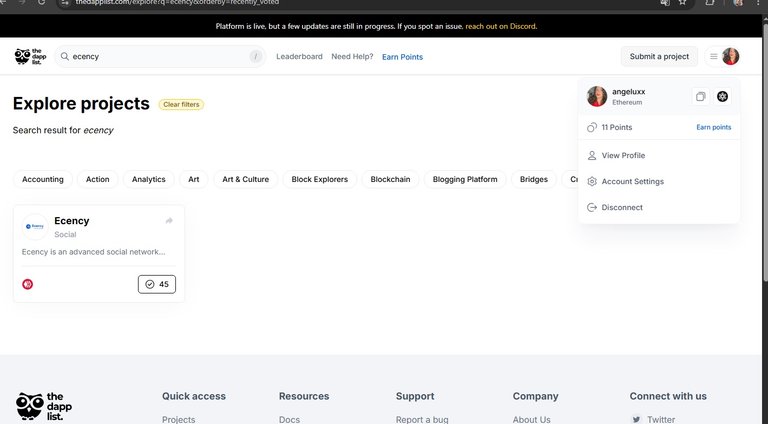Open Leaderboard in navigation

299,56
